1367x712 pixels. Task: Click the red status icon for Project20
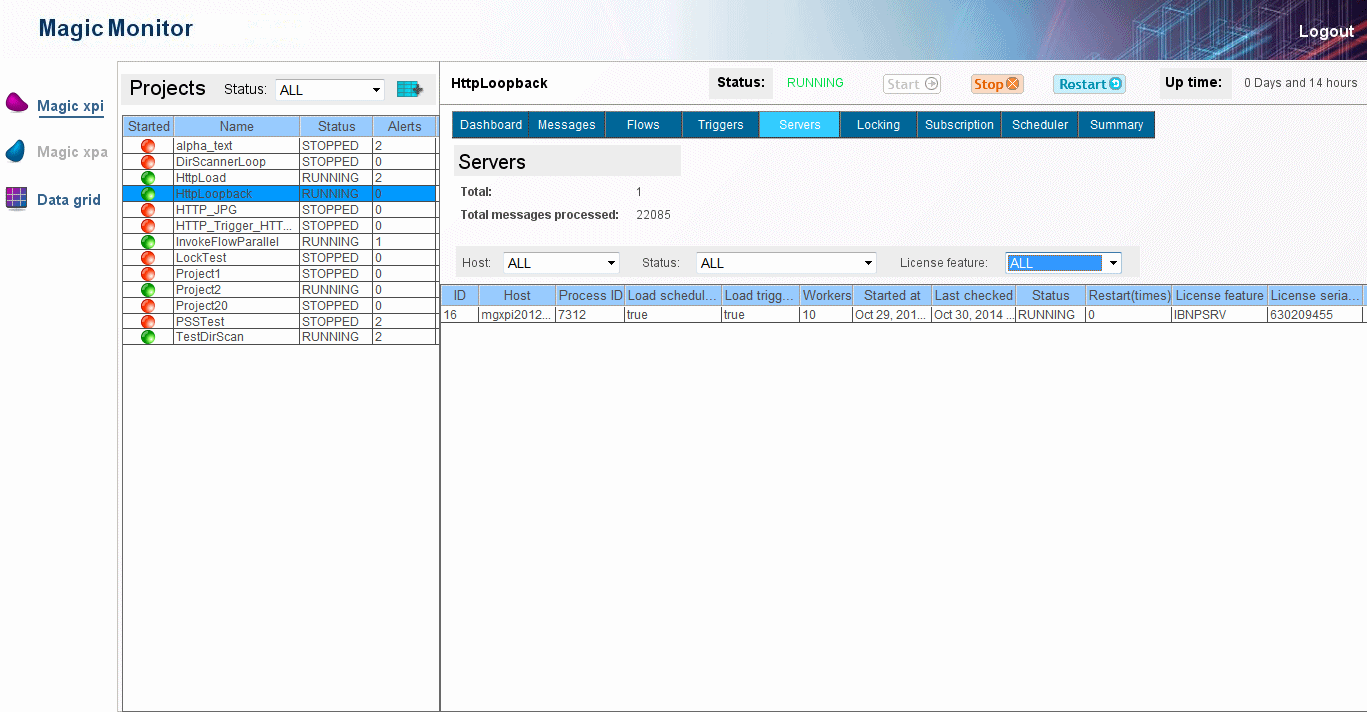coord(148,306)
